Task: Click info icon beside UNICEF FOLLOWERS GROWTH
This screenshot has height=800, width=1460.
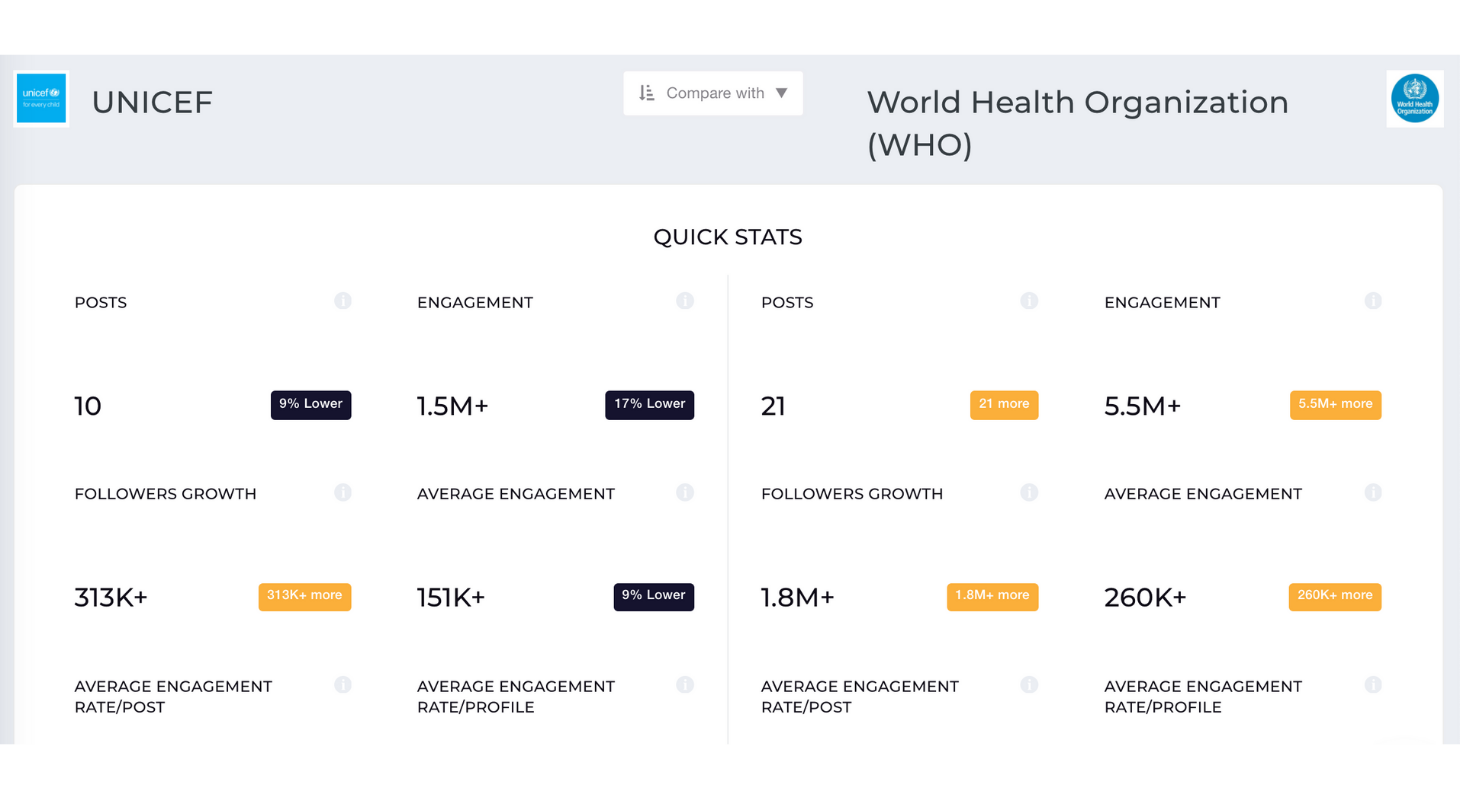Action: tap(343, 492)
